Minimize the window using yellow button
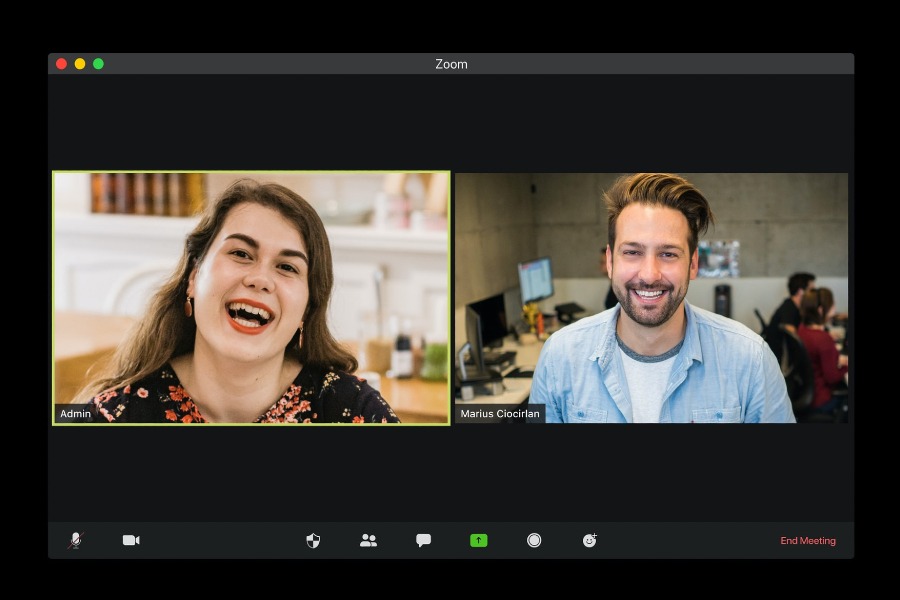Viewport: 900px width, 600px height. (x=80, y=64)
